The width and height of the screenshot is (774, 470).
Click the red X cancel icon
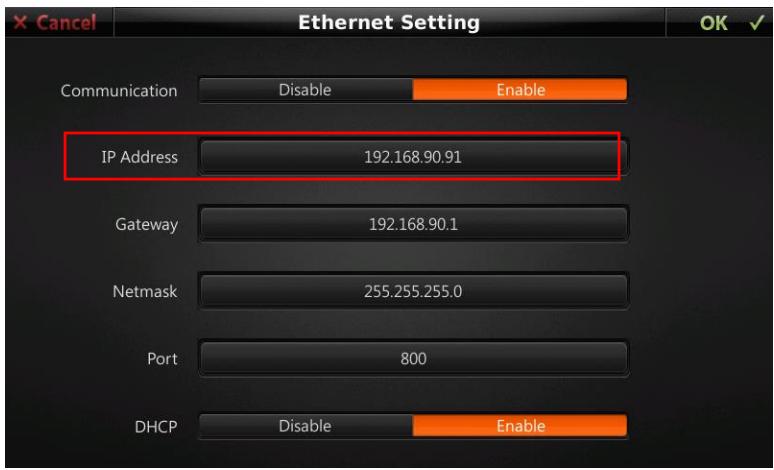tap(20, 22)
